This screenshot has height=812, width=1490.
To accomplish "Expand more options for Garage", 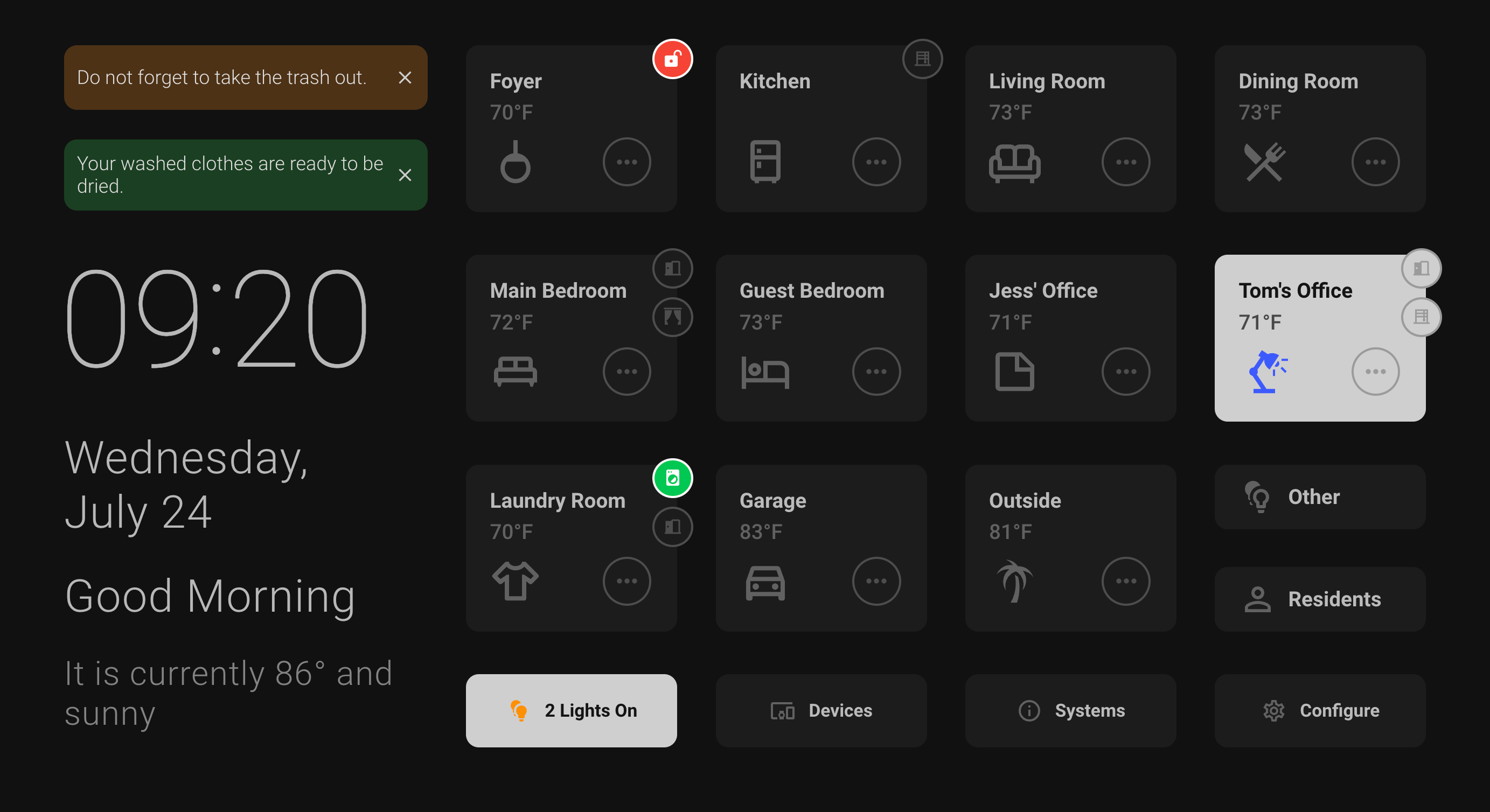I will tap(876, 580).
